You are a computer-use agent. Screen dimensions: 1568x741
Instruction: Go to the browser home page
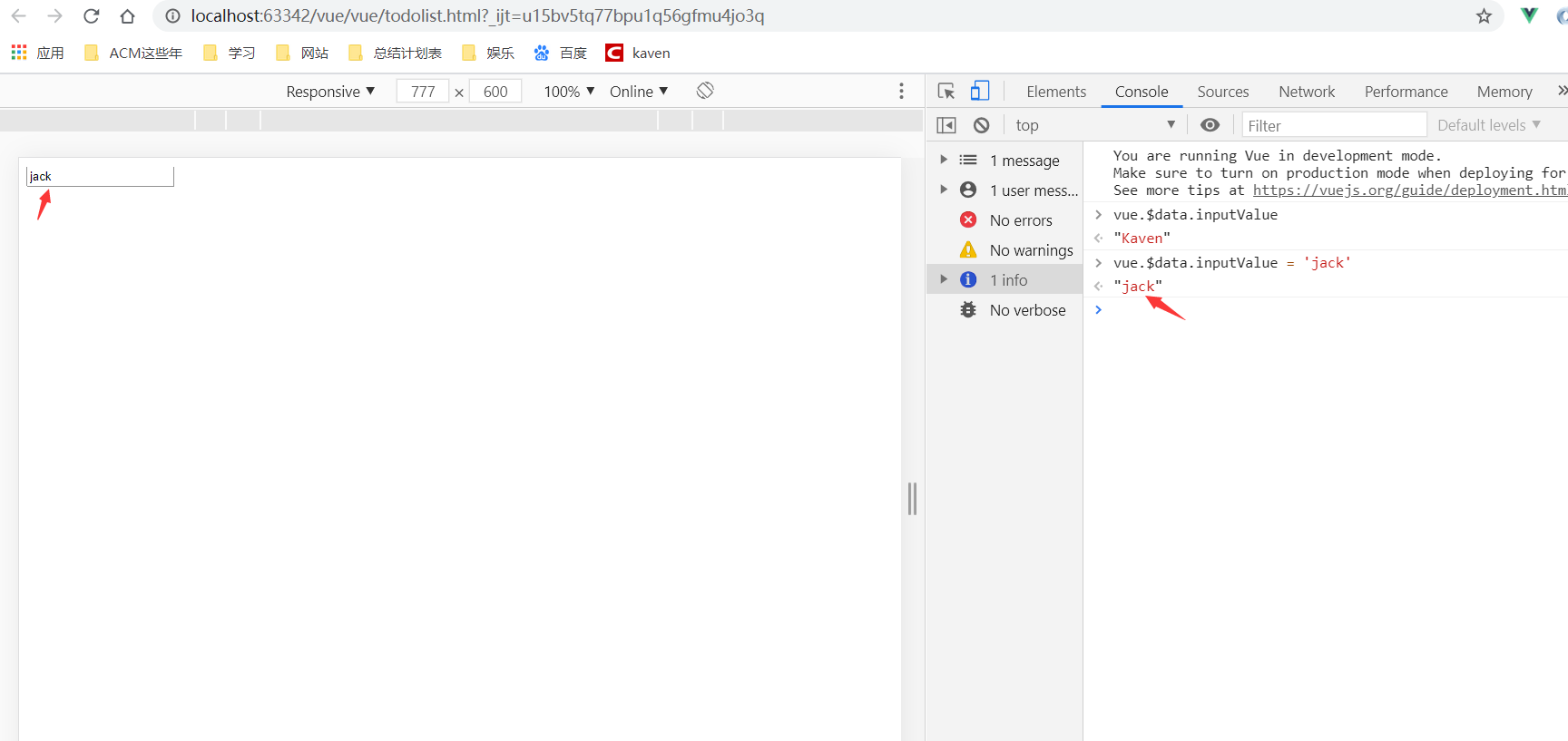(x=128, y=16)
